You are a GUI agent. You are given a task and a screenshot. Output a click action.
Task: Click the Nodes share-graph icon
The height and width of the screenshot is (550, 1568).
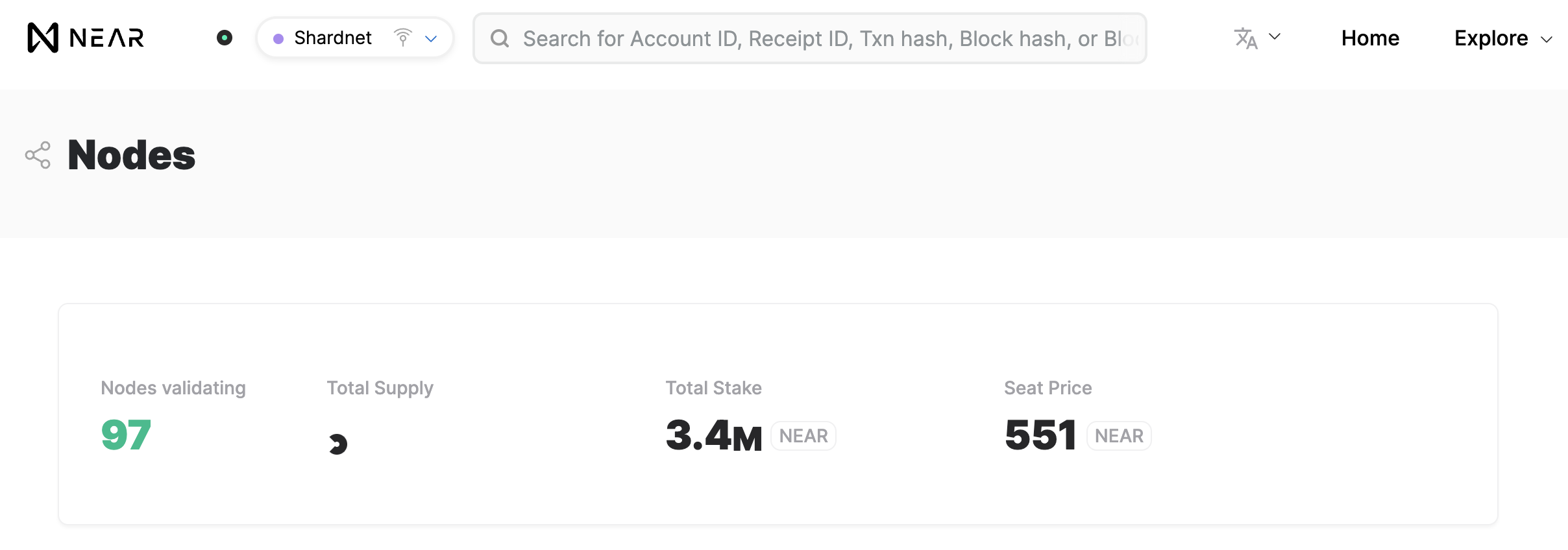(x=38, y=155)
